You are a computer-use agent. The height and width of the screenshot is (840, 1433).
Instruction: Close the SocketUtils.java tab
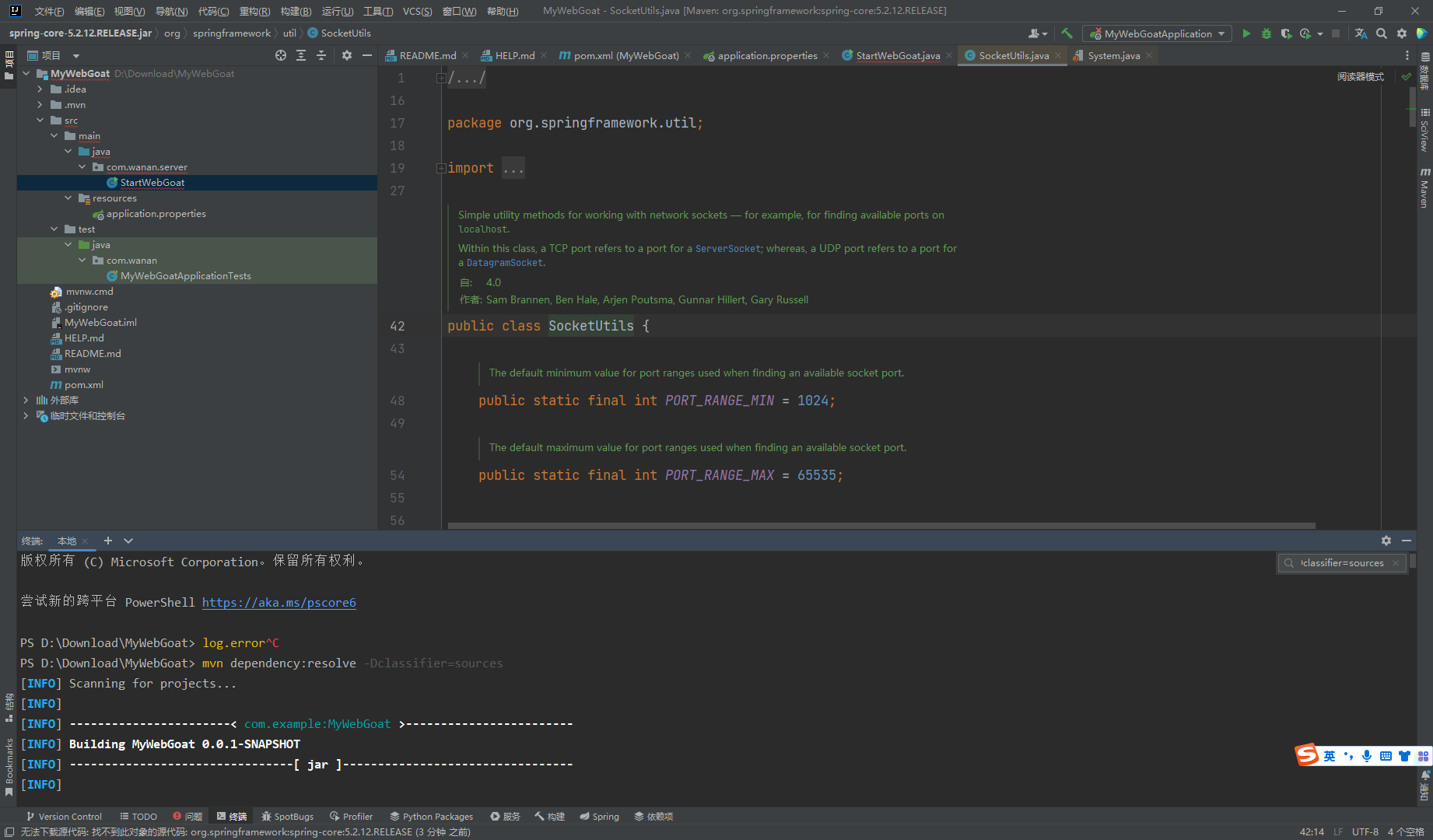[x=1058, y=55]
